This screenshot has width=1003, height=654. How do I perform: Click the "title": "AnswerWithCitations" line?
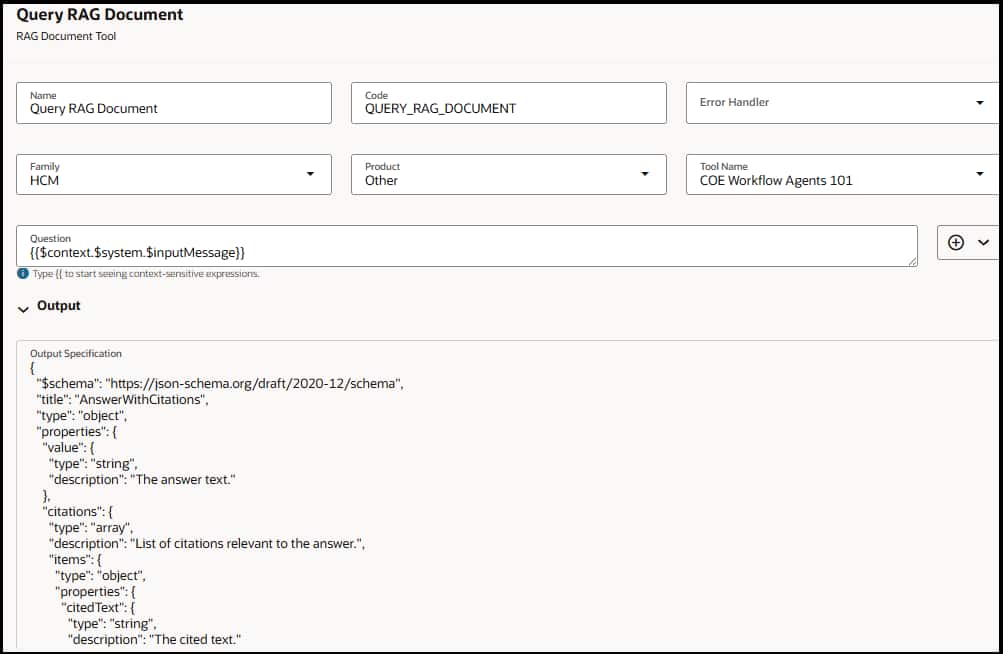click(122, 399)
